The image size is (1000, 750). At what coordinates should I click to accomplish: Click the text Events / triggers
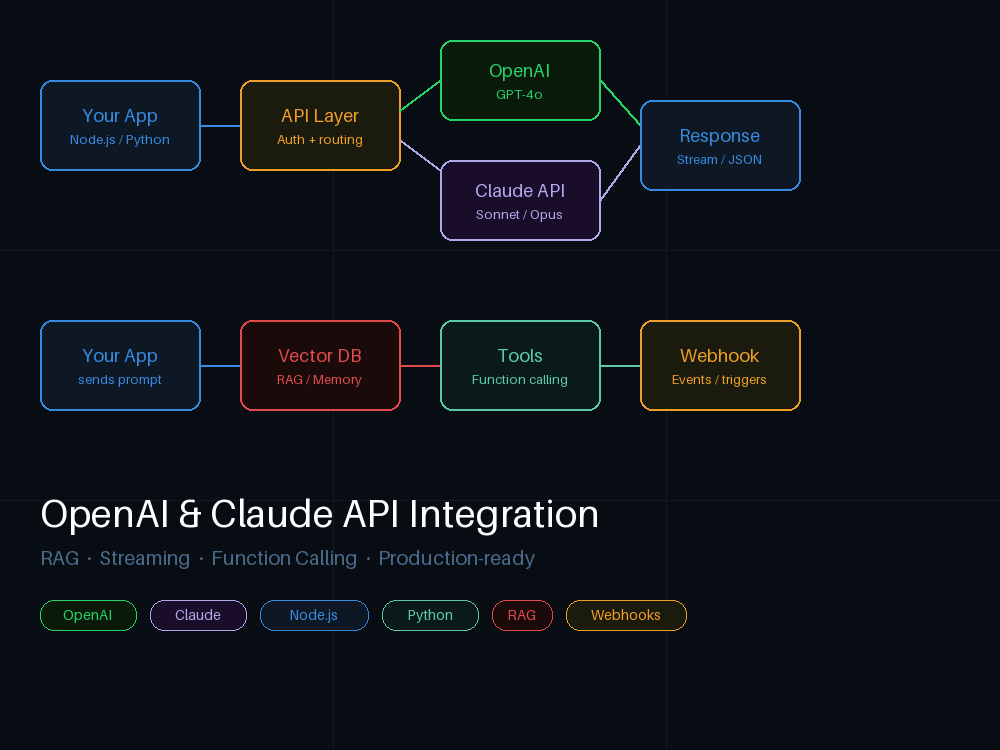pos(719,380)
